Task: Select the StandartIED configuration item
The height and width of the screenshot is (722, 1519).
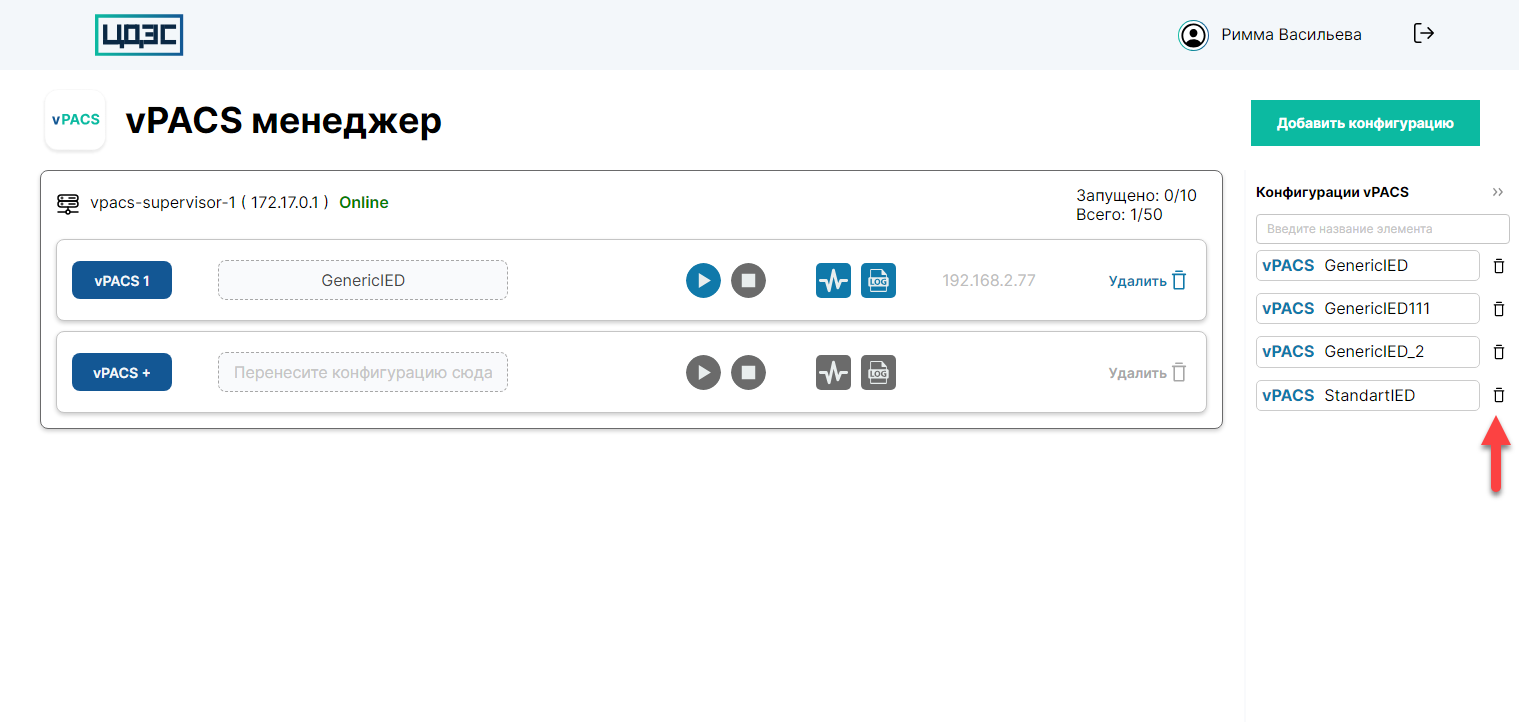Action: point(1367,395)
